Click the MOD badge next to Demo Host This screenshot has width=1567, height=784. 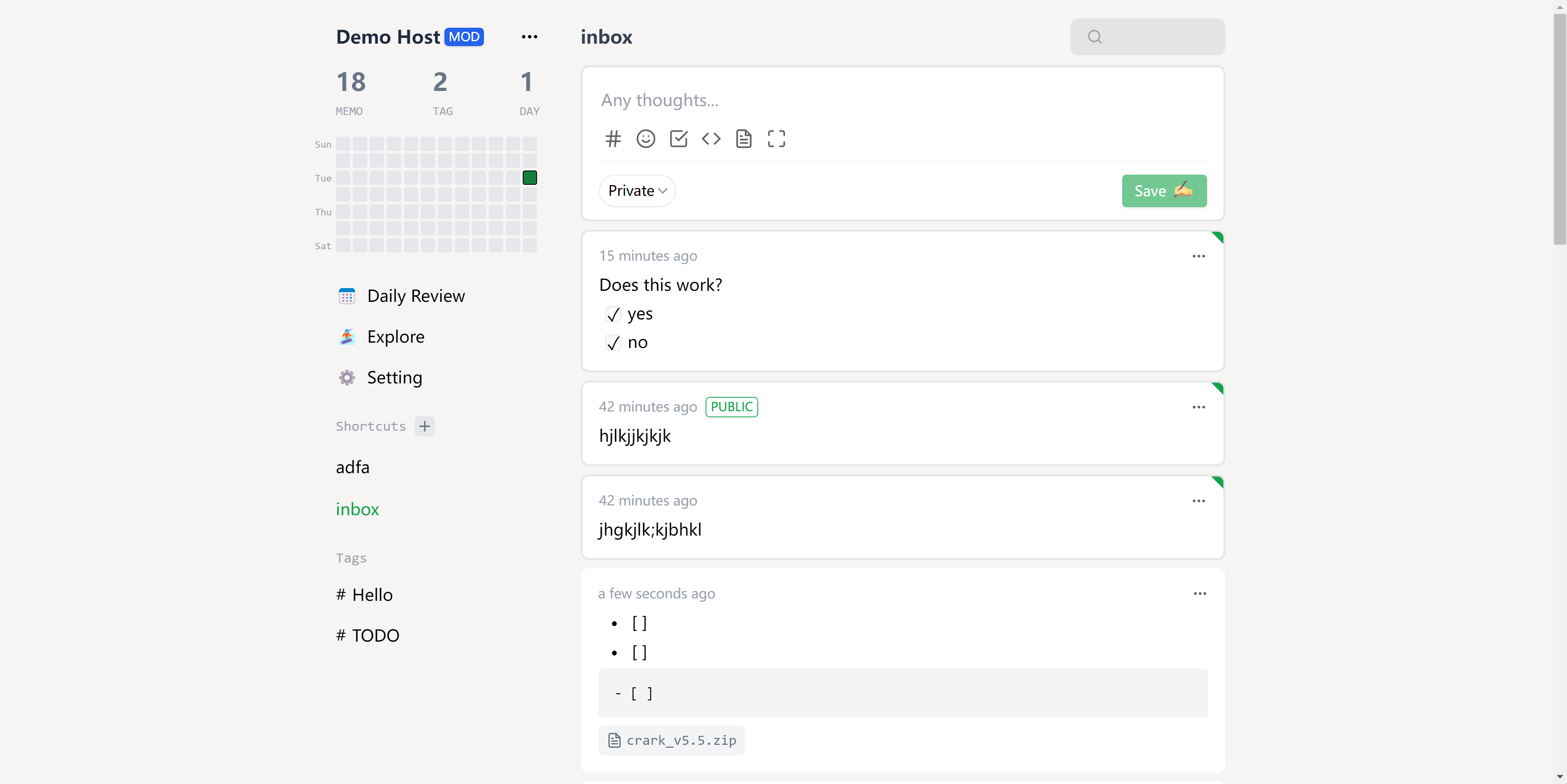point(464,37)
